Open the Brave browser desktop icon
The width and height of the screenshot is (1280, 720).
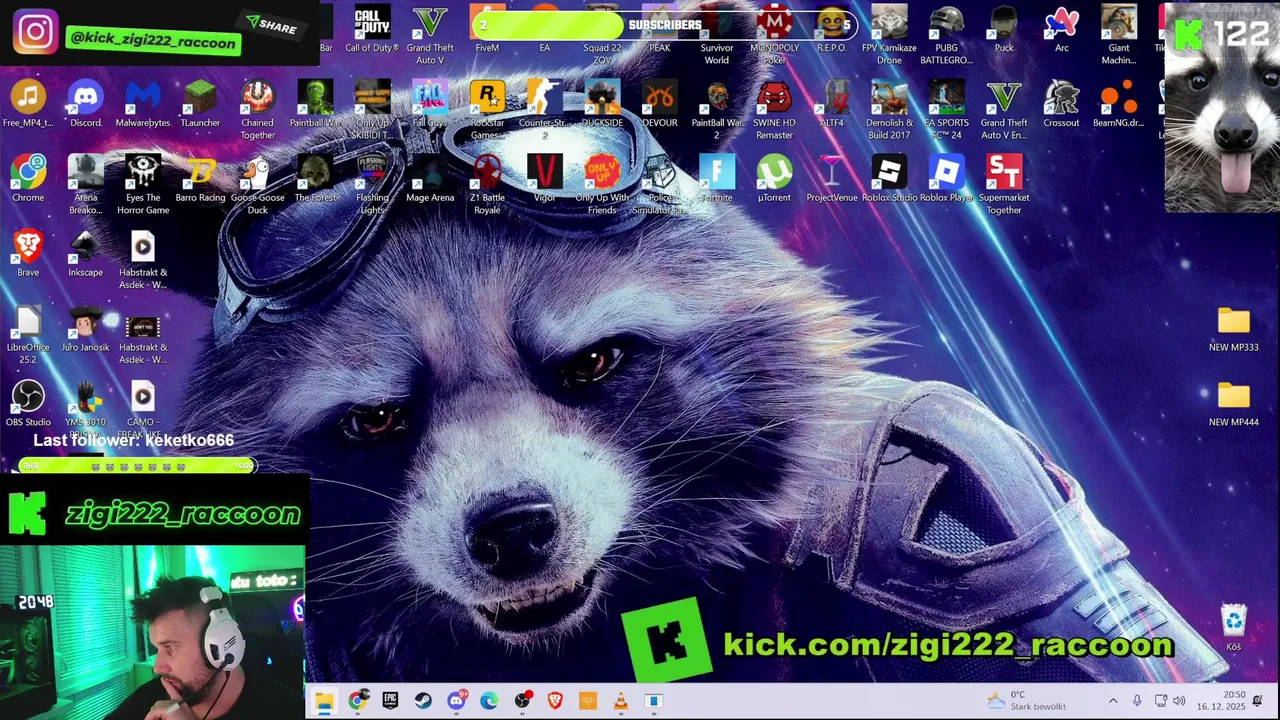point(28,254)
